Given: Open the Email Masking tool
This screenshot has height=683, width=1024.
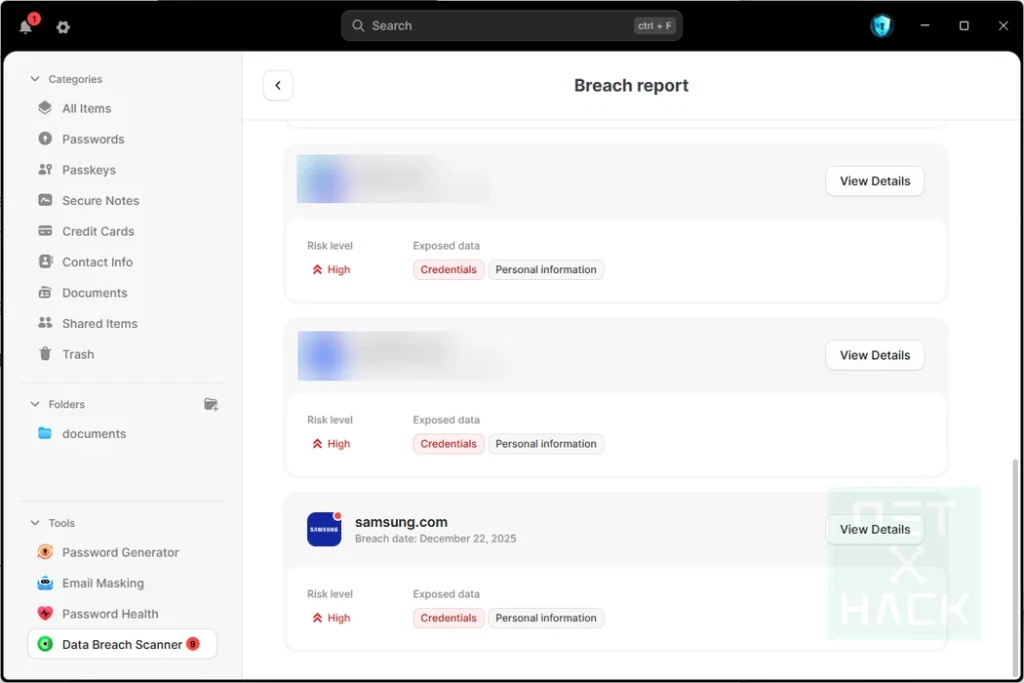Looking at the screenshot, I should coord(102,583).
